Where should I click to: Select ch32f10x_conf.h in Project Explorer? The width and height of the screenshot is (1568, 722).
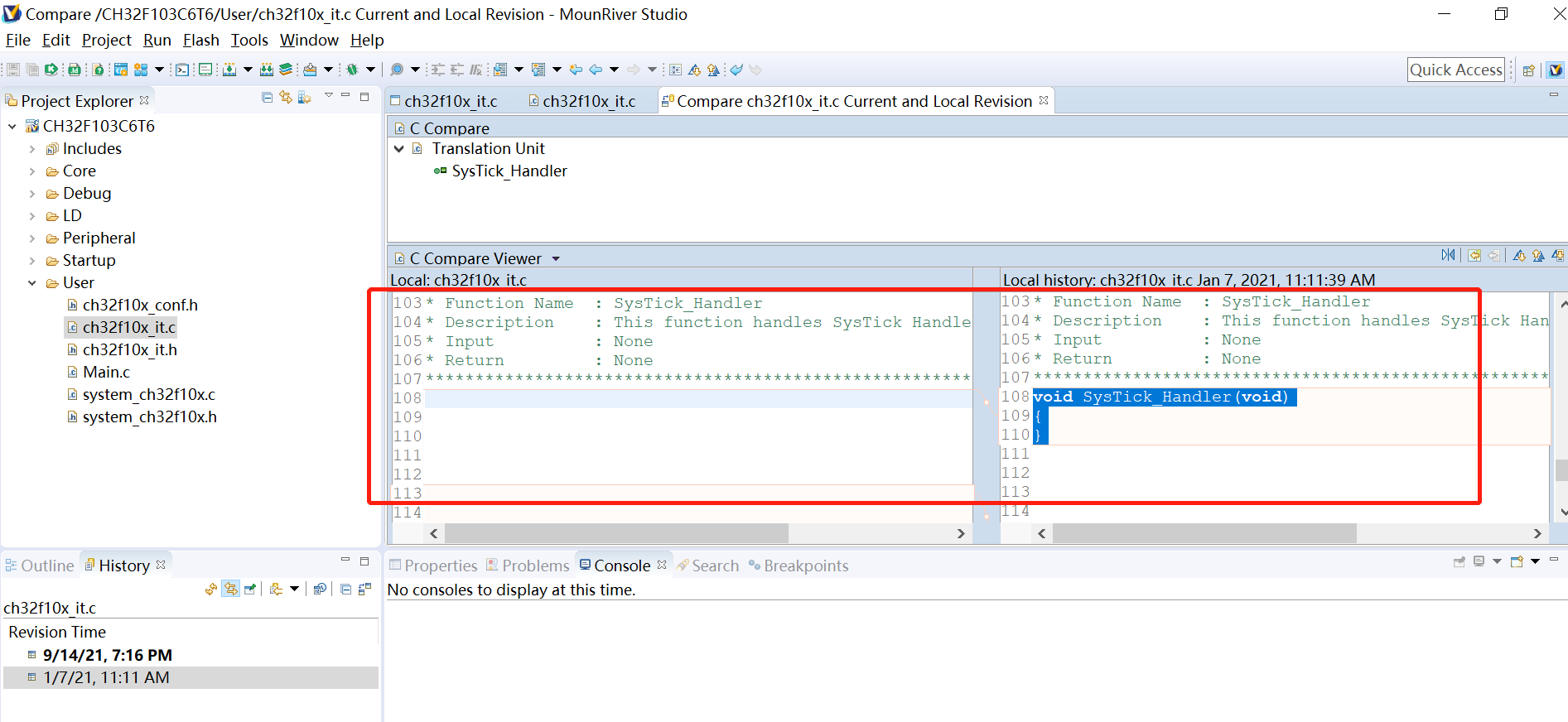coord(140,306)
